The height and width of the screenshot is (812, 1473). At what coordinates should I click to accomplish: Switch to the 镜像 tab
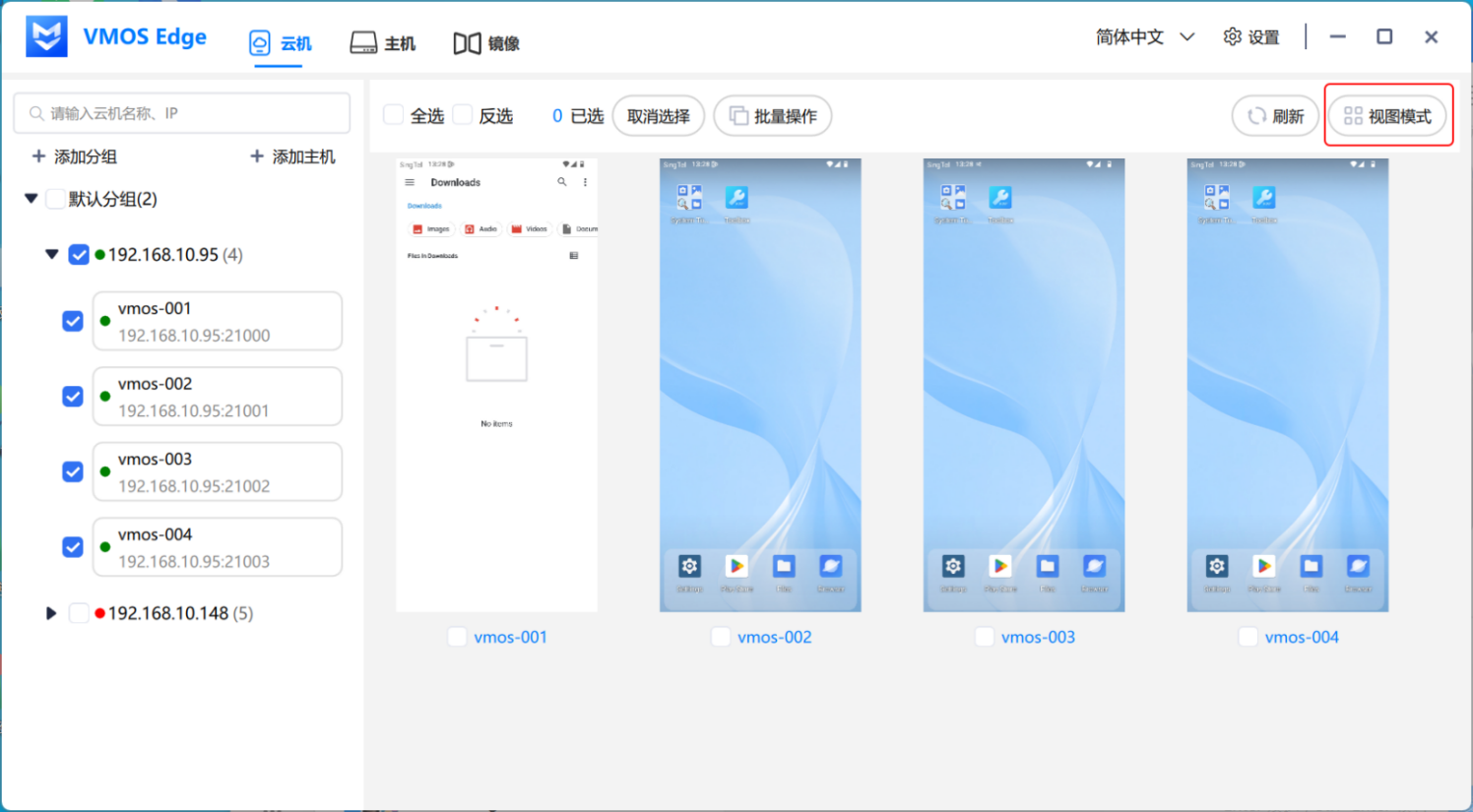tap(486, 43)
